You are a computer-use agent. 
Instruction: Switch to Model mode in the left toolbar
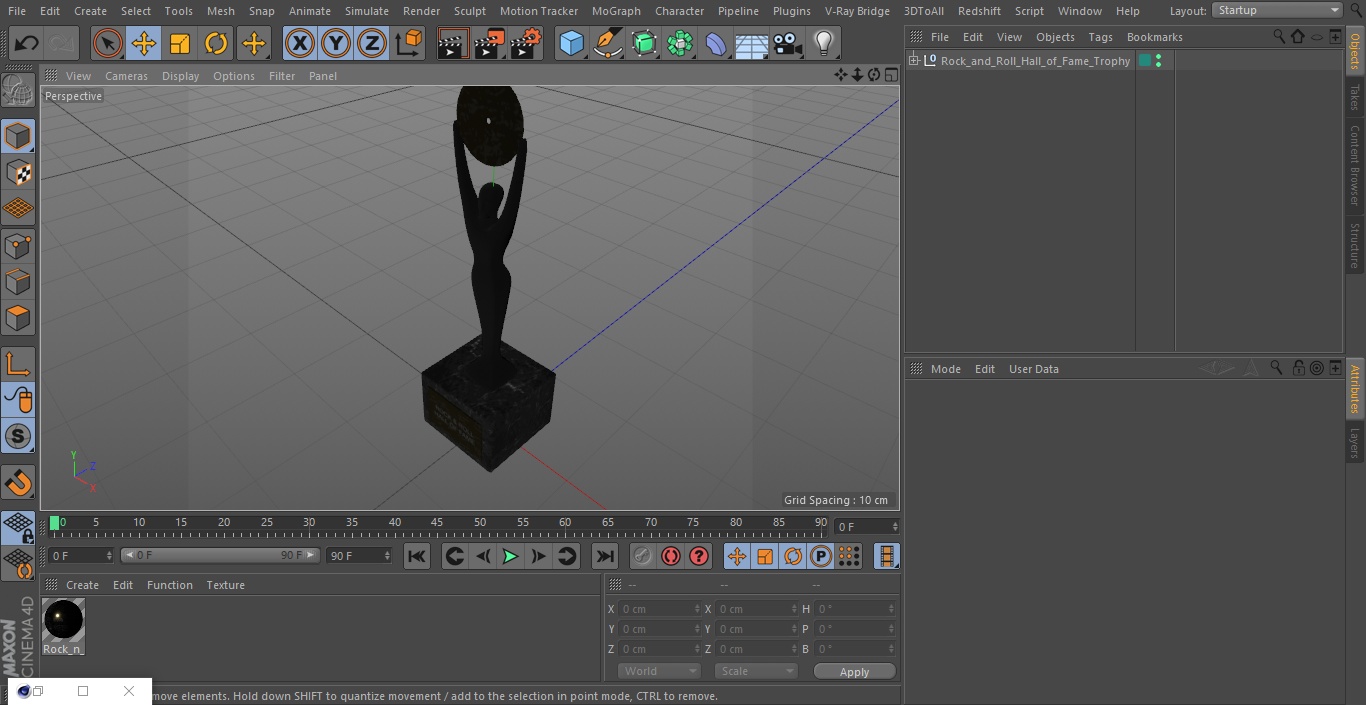pyautogui.click(x=18, y=135)
